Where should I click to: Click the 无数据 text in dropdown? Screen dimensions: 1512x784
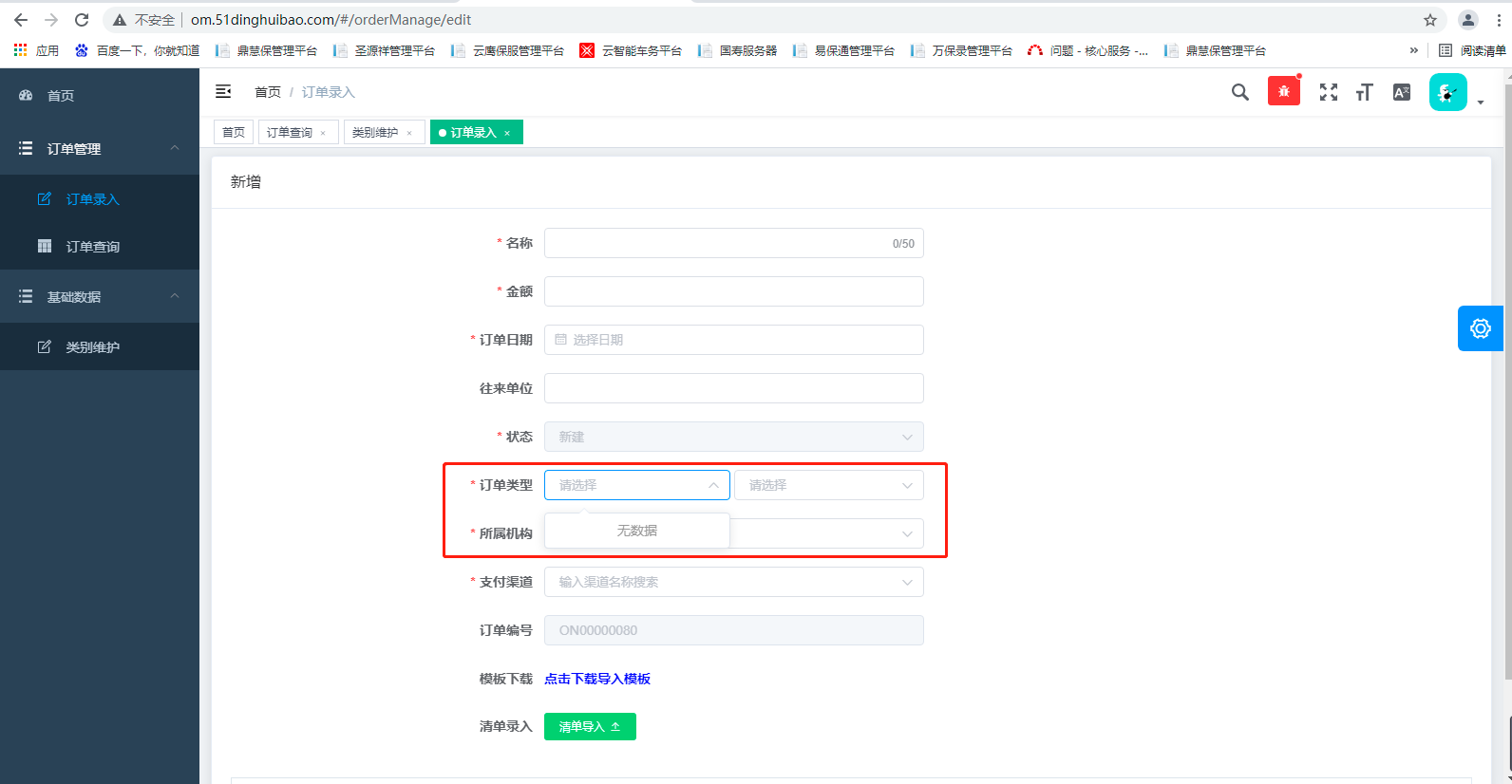point(637,531)
